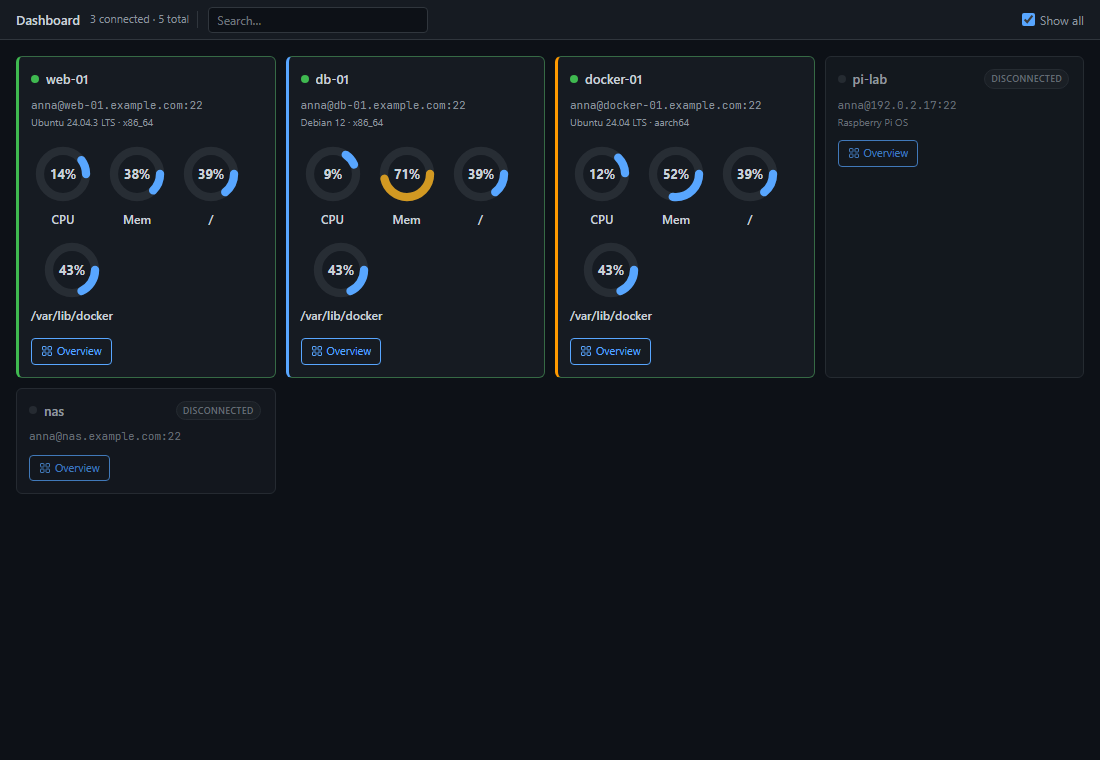Select web-01 Mem 38% gauge
Viewport: 1100px width, 760px height.
[x=137, y=174]
